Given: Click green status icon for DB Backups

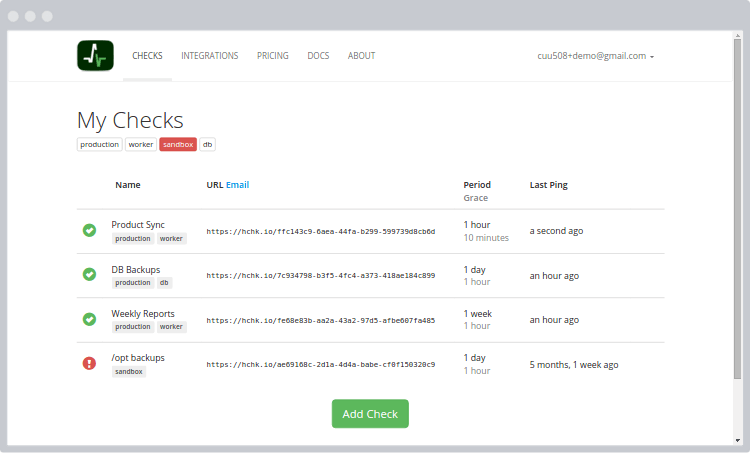Looking at the screenshot, I should (89, 274).
